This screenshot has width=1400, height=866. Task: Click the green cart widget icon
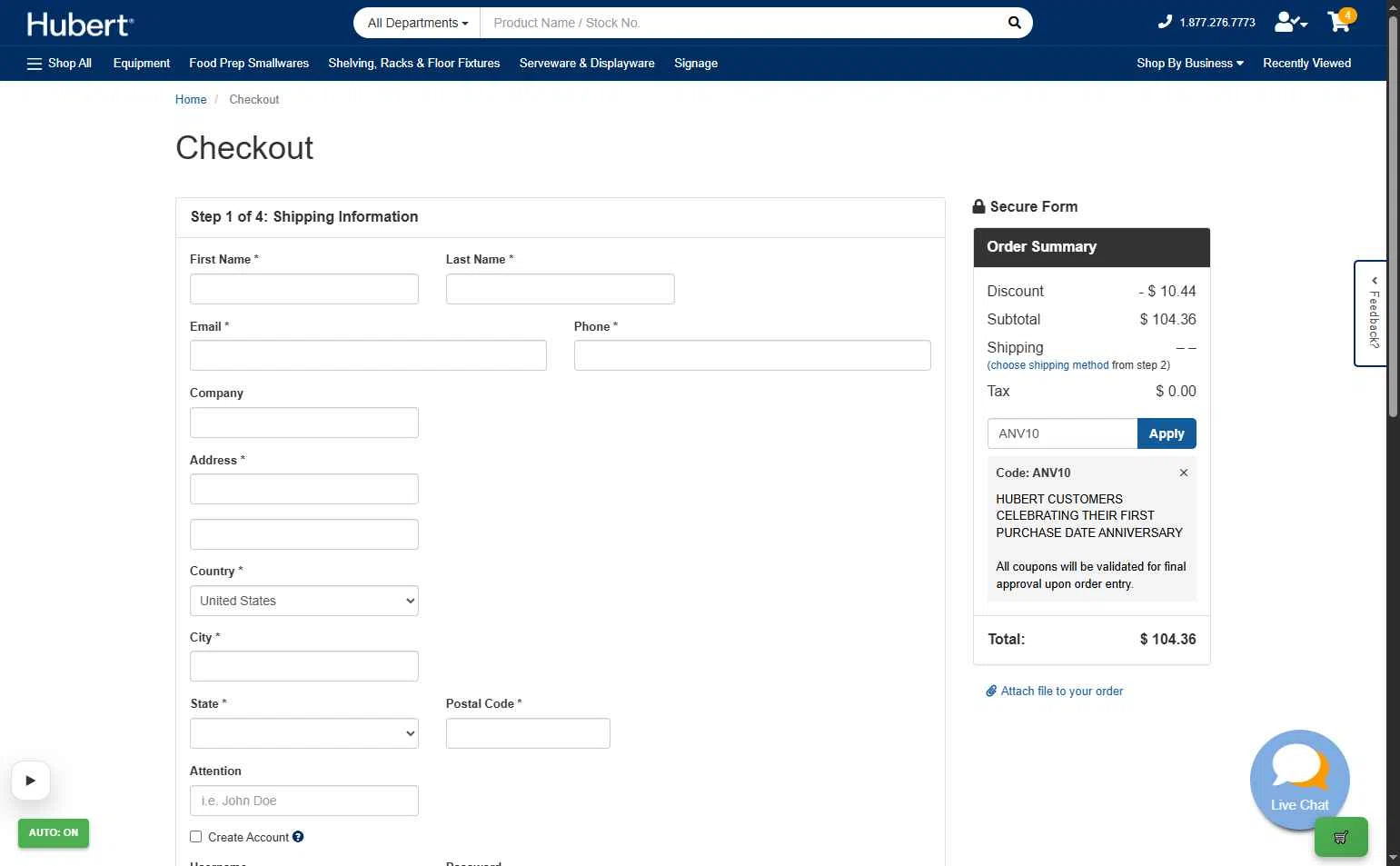[x=1341, y=837]
